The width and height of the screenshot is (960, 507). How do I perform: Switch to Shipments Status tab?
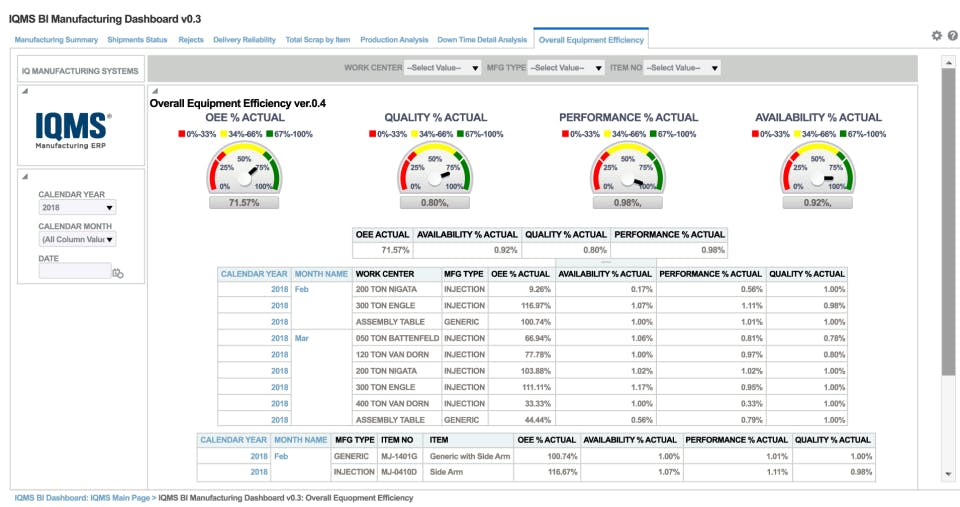pyautogui.click(x=137, y=40)
